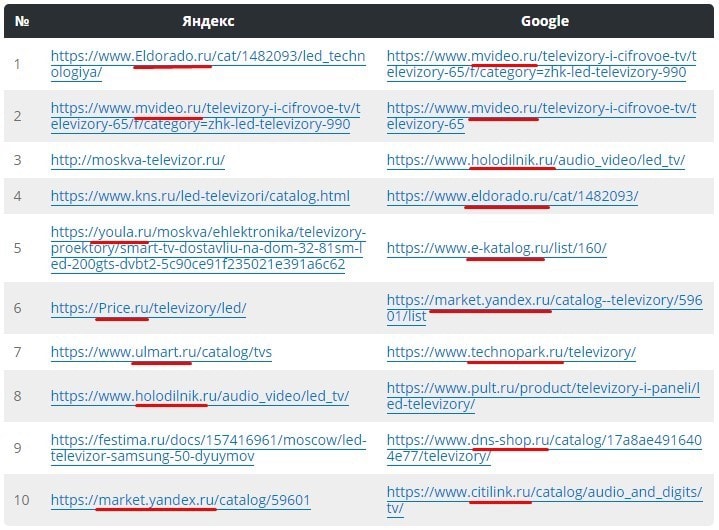
Task: Open the citilink.ru audio_and_digits/tv link
Action: click(544, 500)
